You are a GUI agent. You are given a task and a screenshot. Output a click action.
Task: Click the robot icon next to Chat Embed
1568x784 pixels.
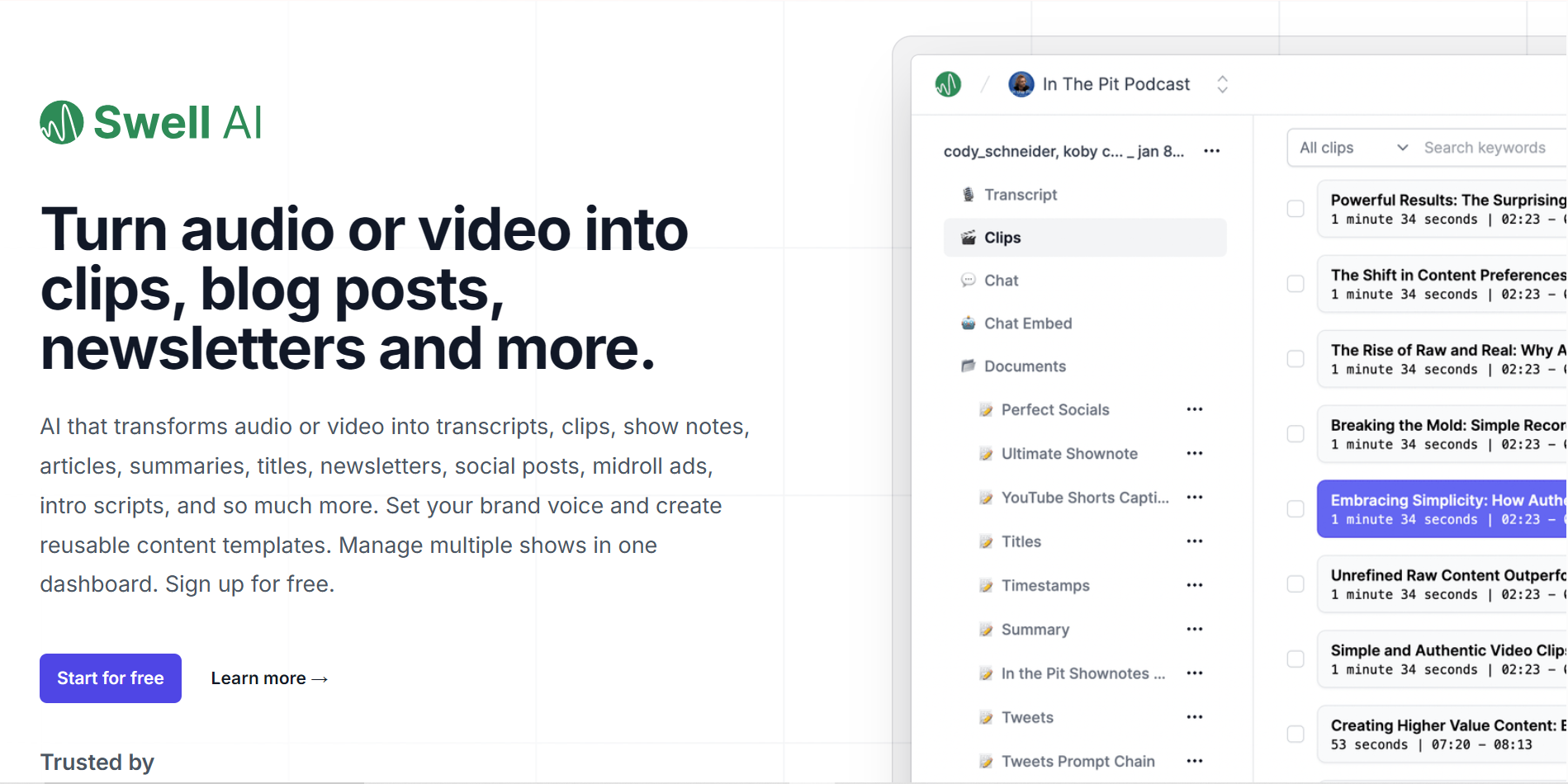(x=969, y=324)
